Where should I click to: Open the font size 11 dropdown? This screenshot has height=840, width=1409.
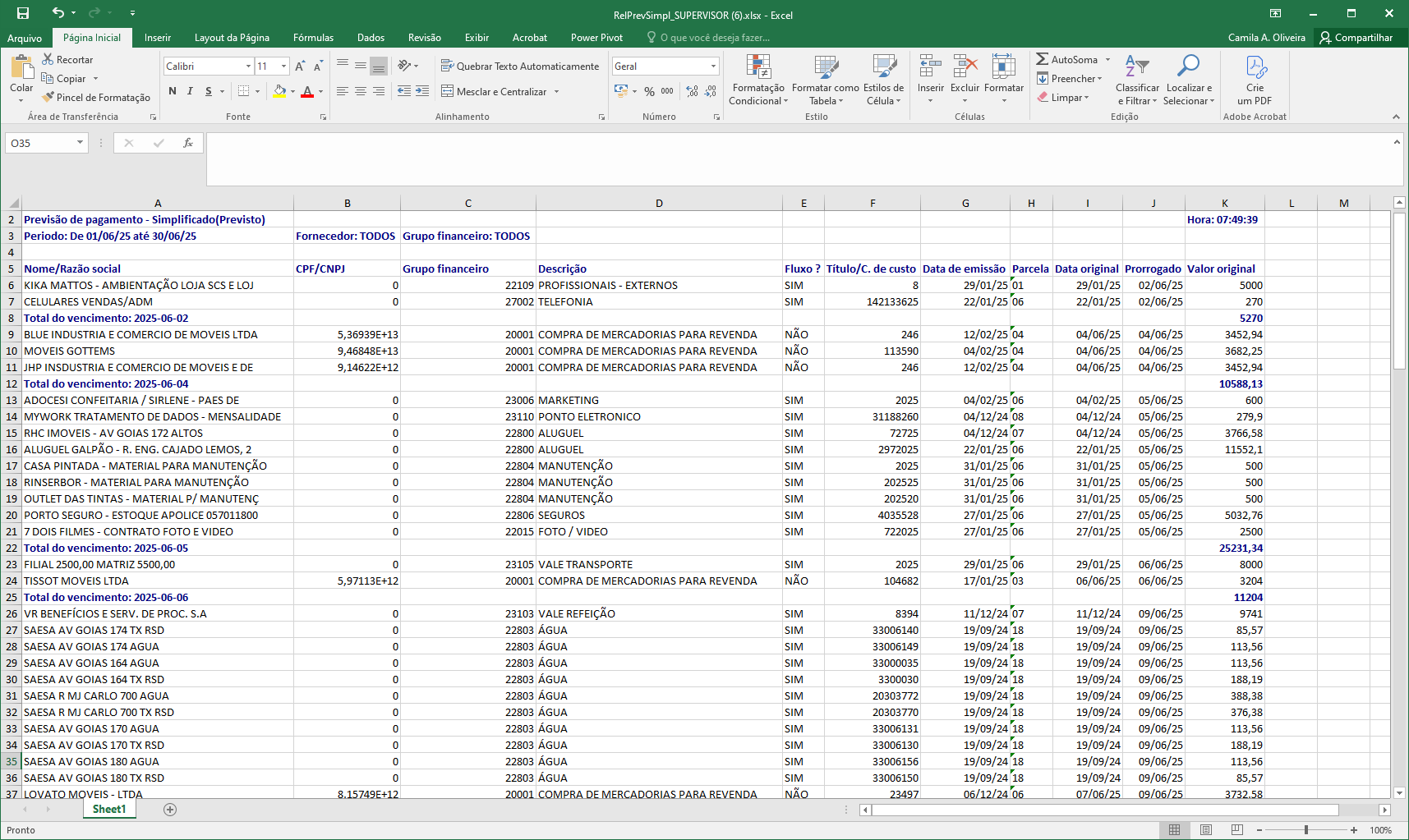coord(284,67)
